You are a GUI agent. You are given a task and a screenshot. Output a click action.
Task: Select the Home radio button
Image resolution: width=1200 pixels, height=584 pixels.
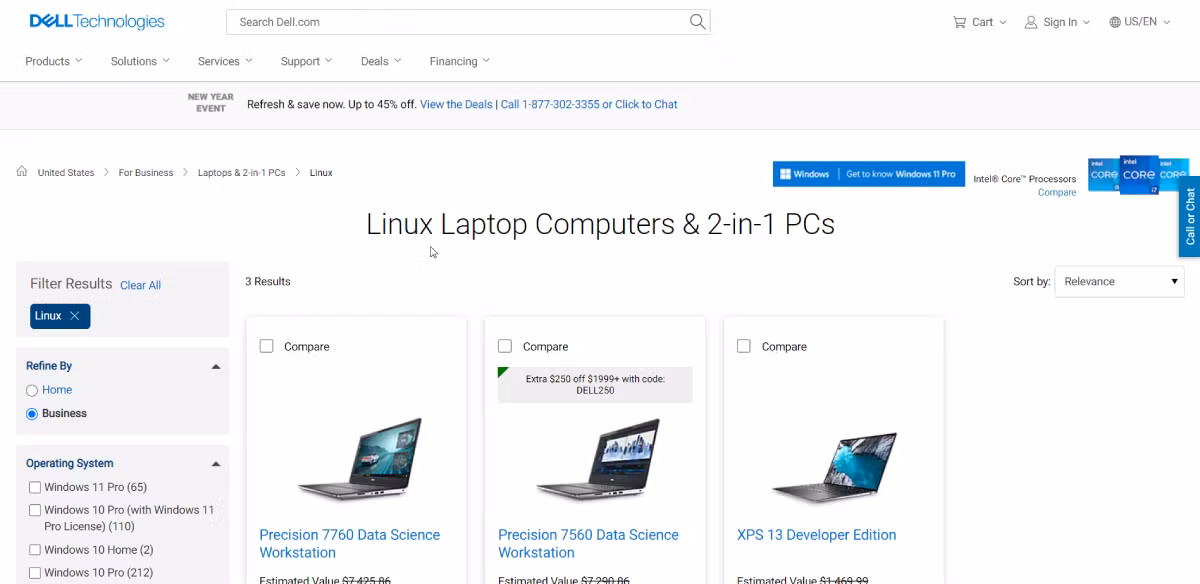coord(32,390)
